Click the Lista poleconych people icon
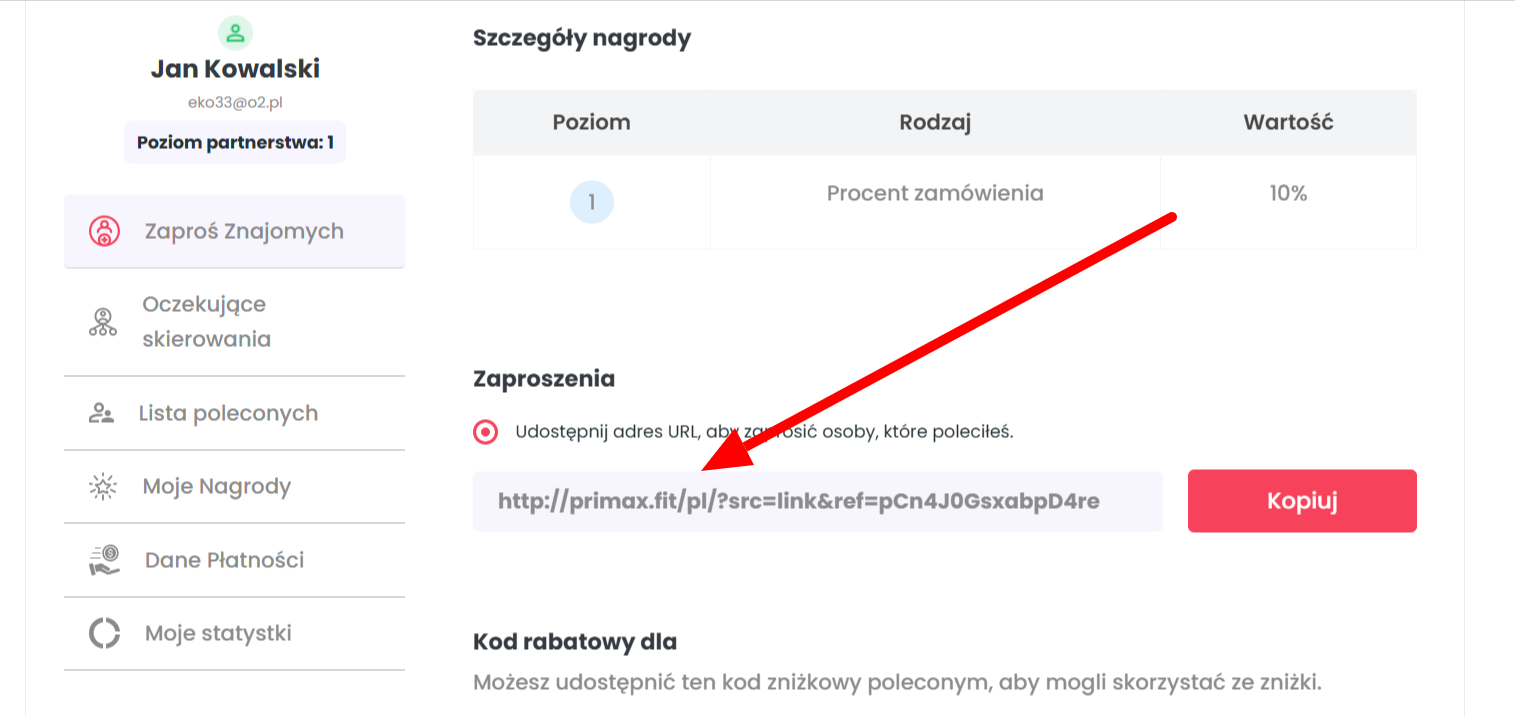This screenshot has height=716, width=1515. [101, 413]
